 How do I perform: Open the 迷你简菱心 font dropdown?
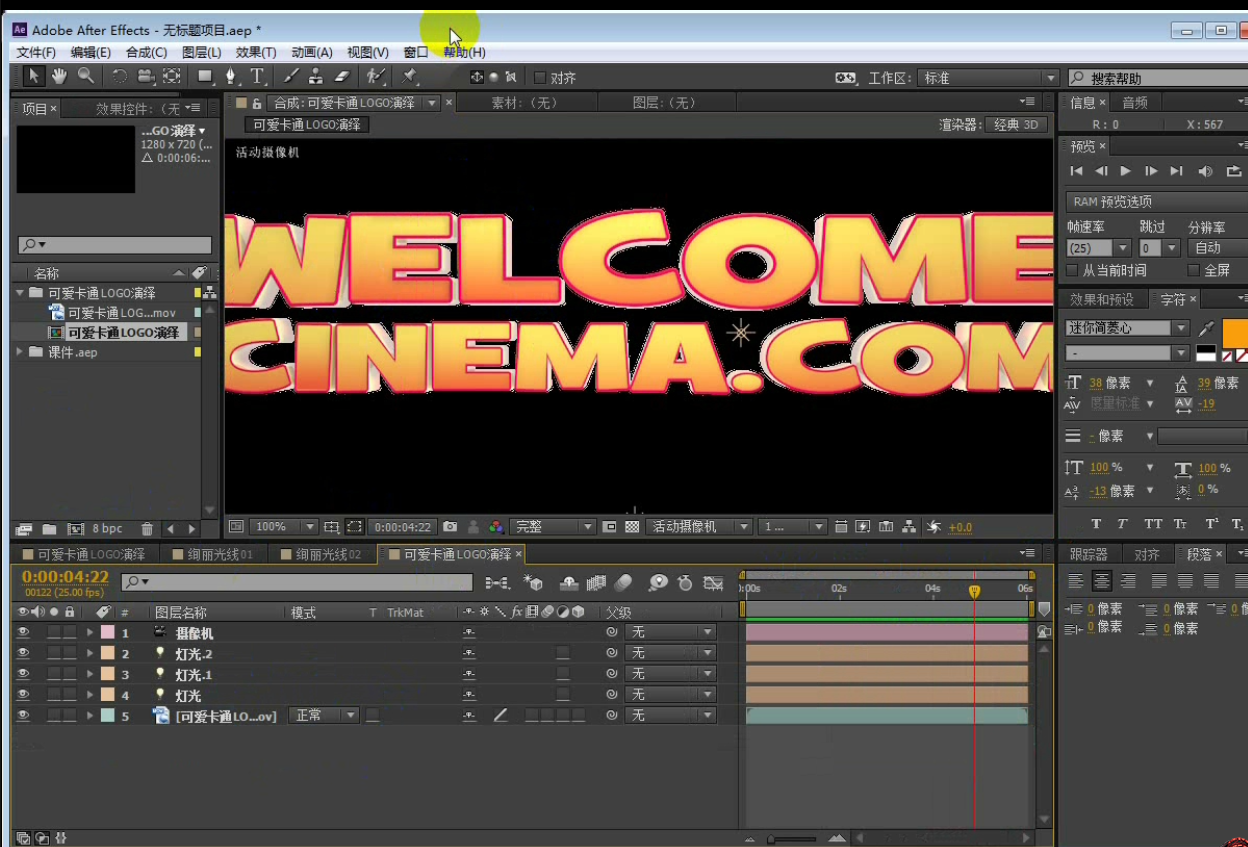(x=1127, y=328)
